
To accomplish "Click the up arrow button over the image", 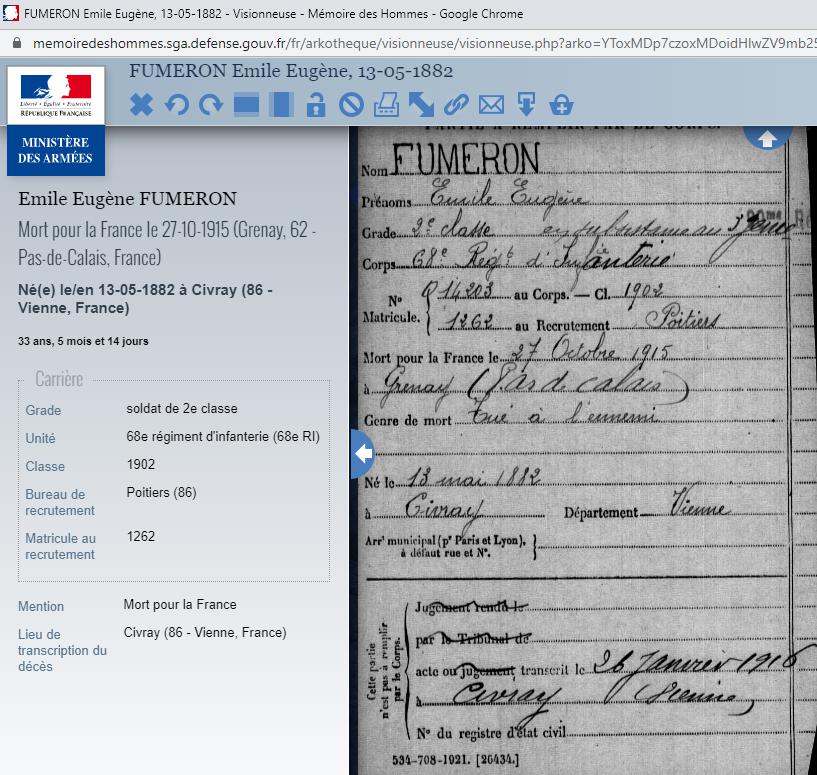I will pyautogui.click(x=768, y=138).
